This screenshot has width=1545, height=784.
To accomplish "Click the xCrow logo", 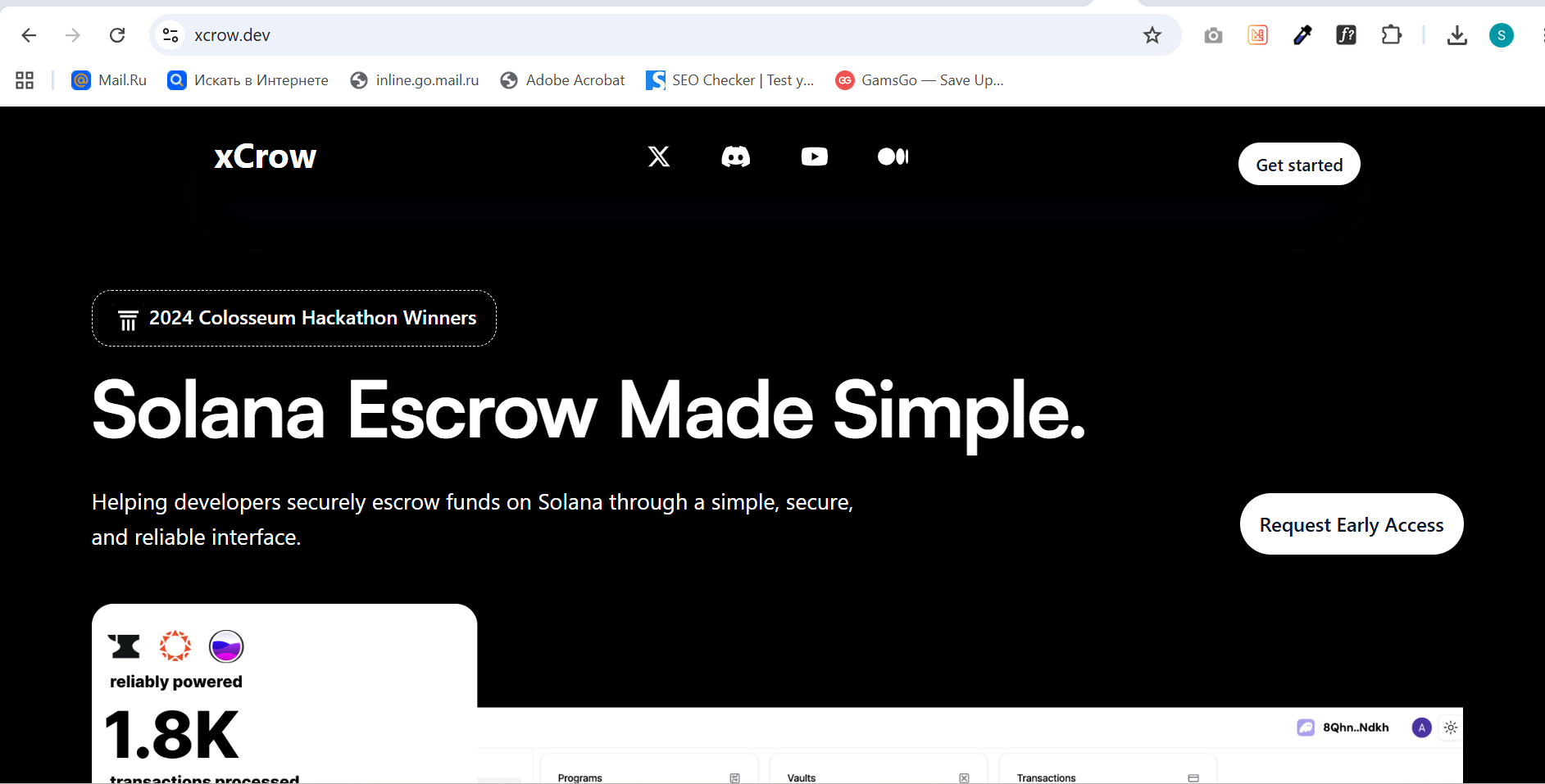I will pyautogui.click(x=265, y=156).
